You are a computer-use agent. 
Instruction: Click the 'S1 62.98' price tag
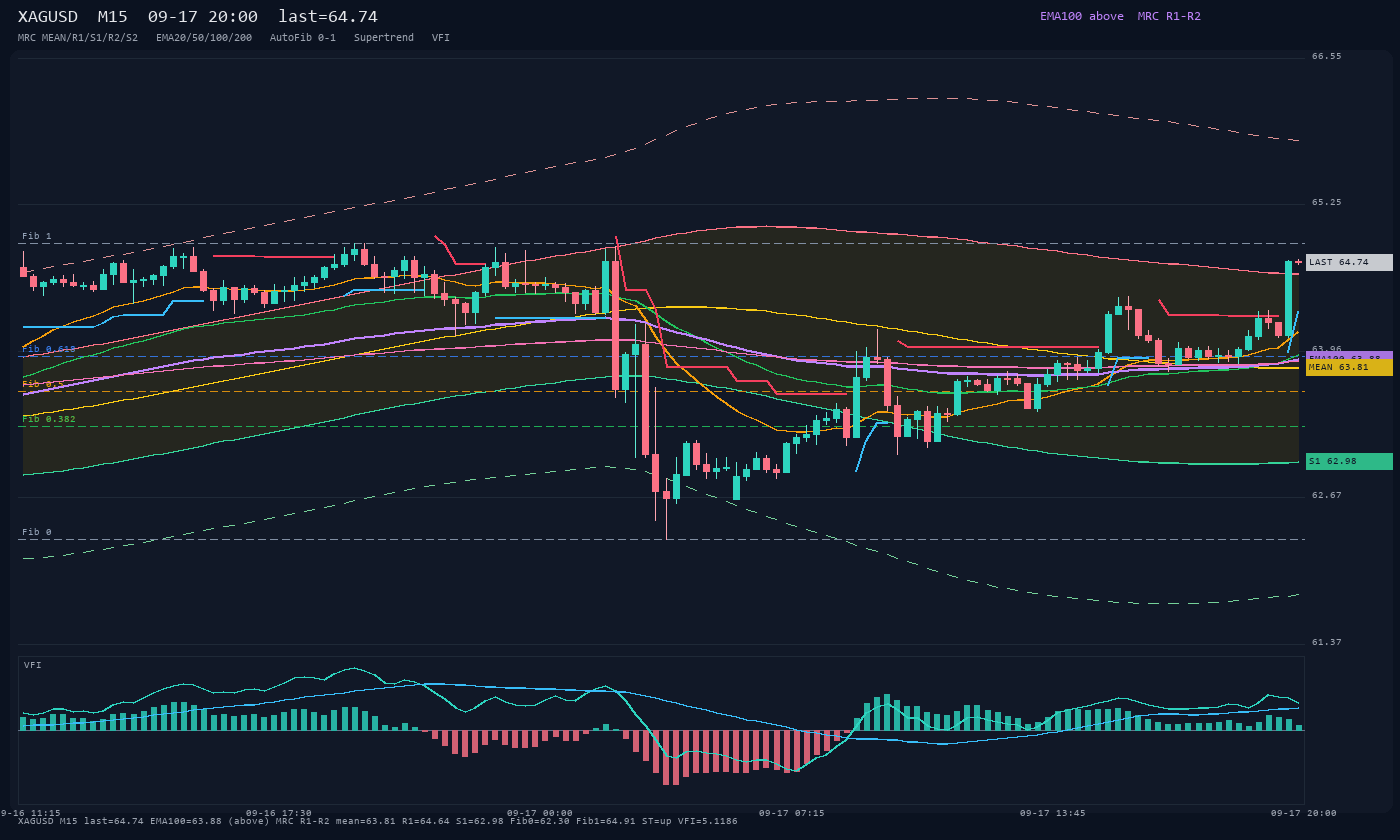(x=1349, y=461)
